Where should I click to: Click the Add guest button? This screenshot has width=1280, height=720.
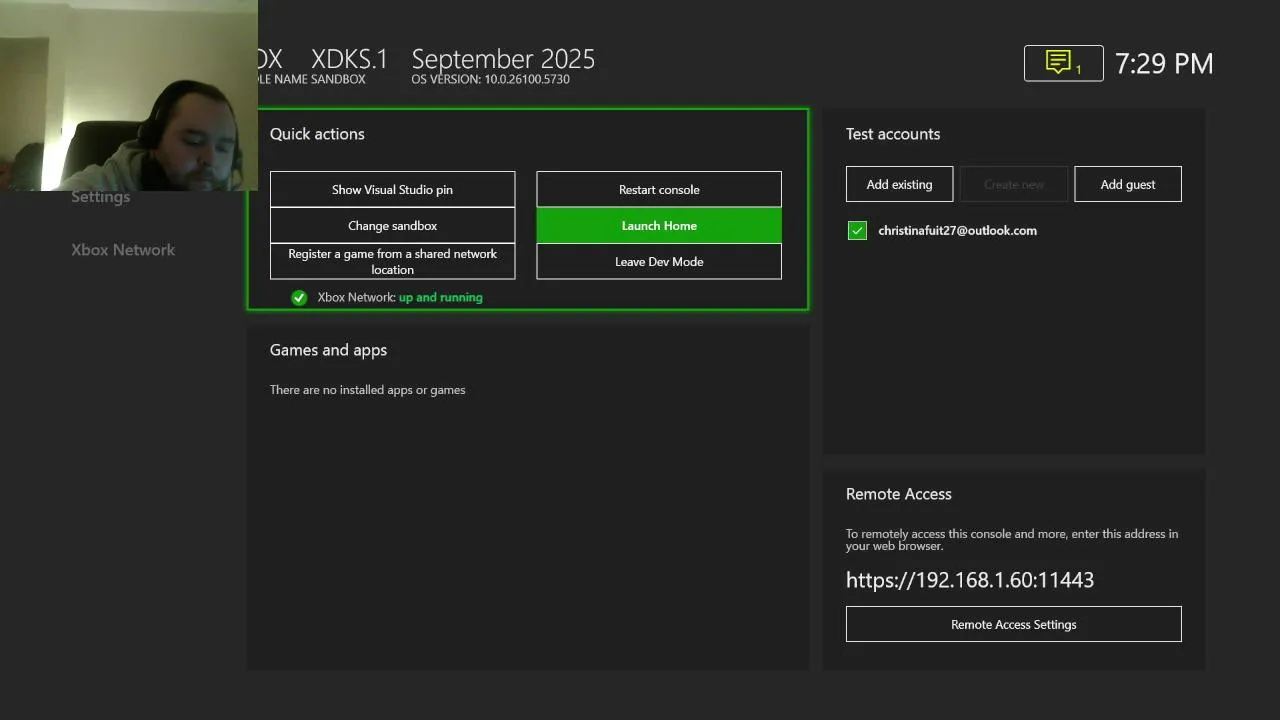[x=1128, y=184]
